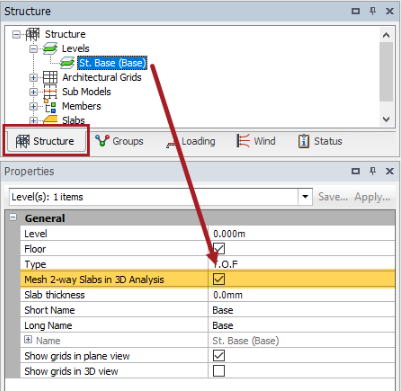Click the 'Short Name' property label
401x391 pixels.
point(49,310)
